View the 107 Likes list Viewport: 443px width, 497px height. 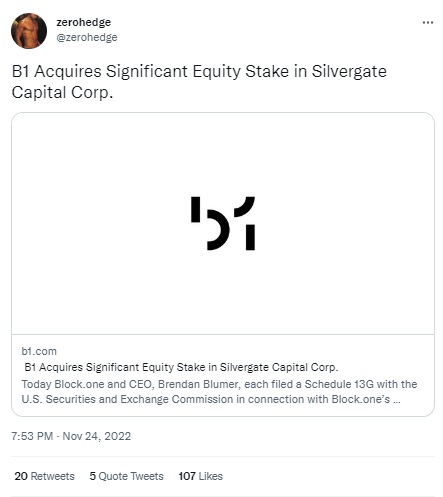200,476
